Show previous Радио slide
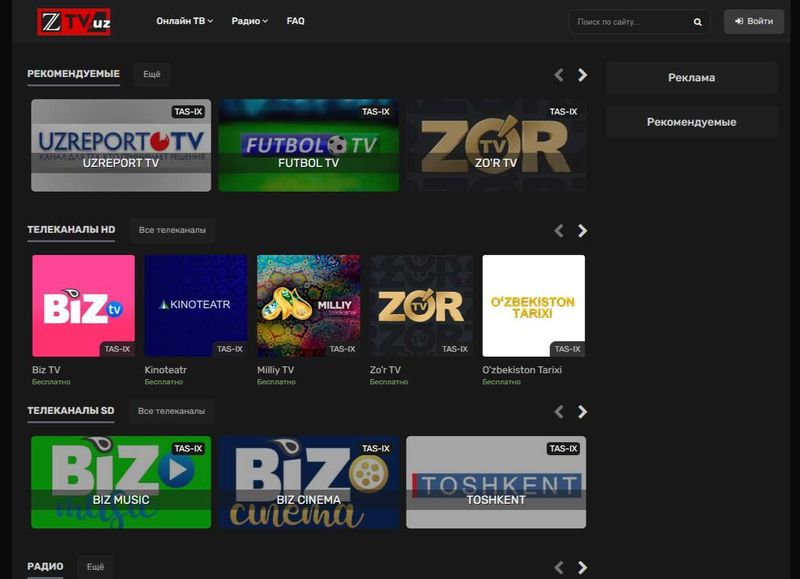 (x=559, y=567)
